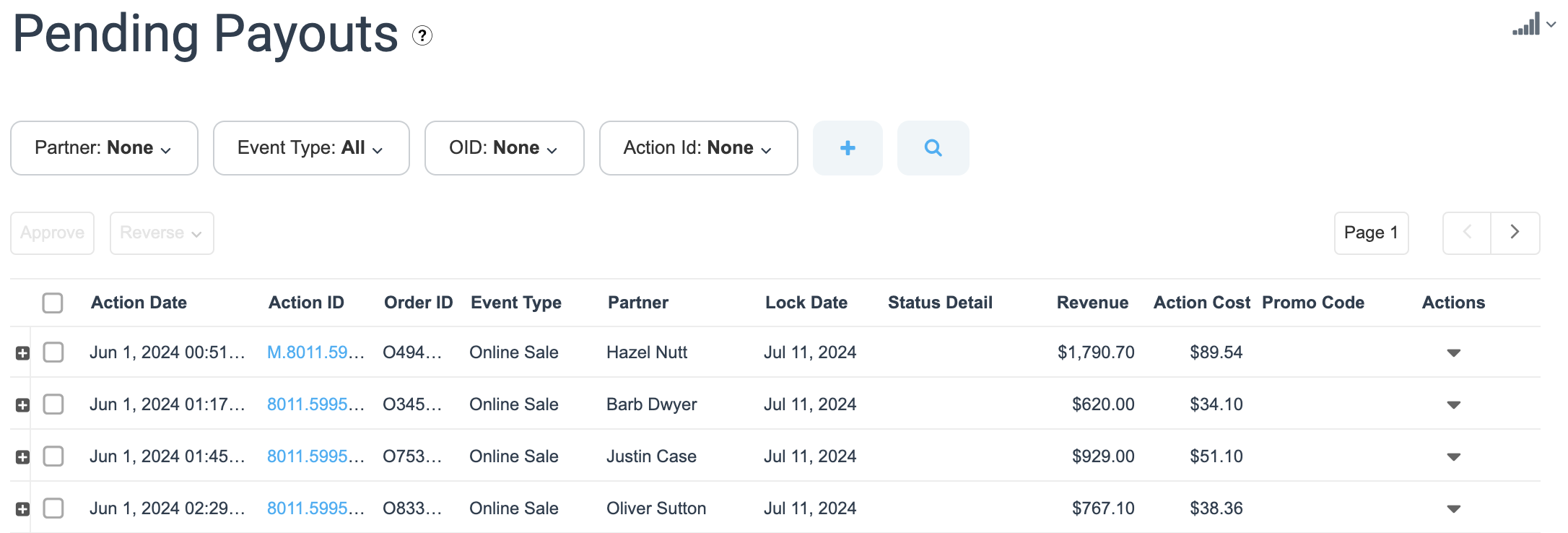Sort by Revenue column header

(x=1092, y=303)
